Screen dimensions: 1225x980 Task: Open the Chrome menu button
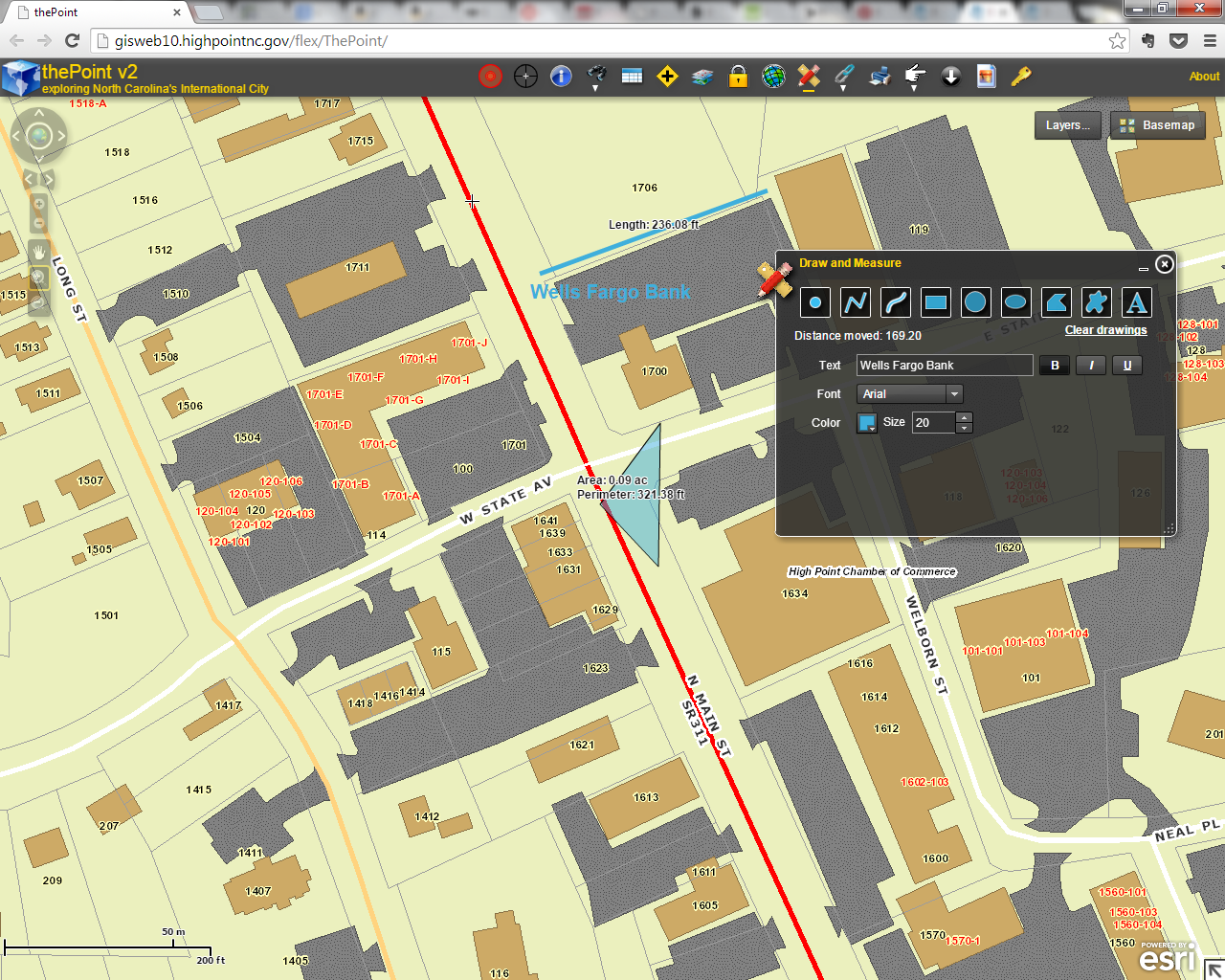tap(1209, 40)
